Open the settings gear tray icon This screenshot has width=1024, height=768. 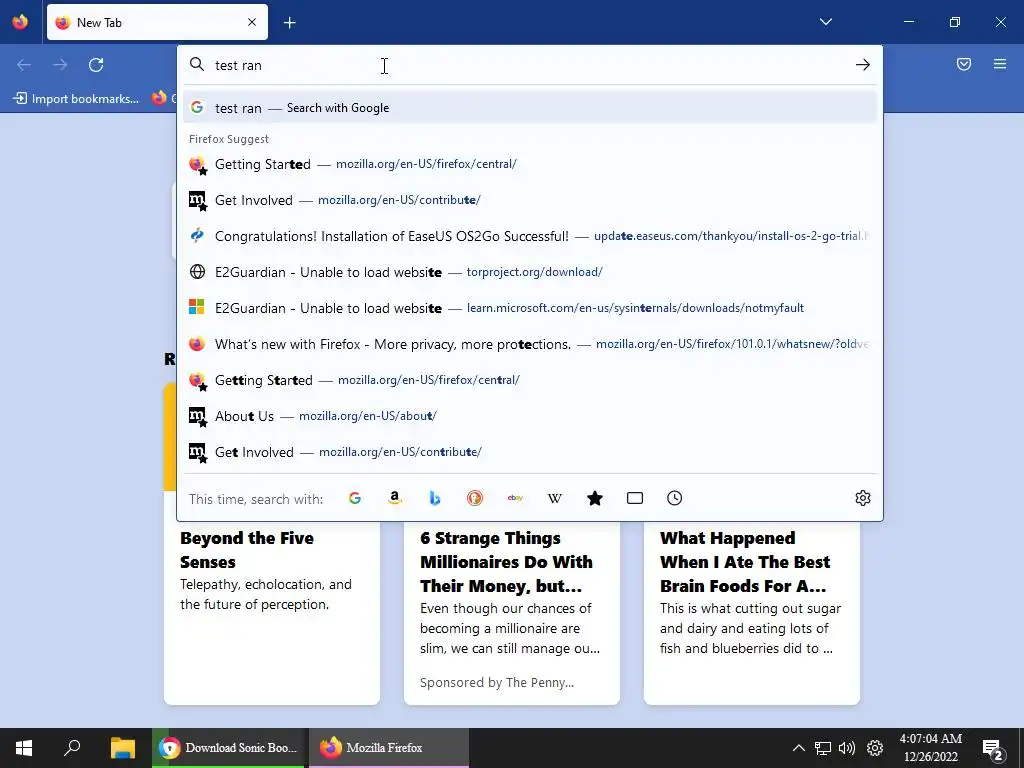[874, 748]
